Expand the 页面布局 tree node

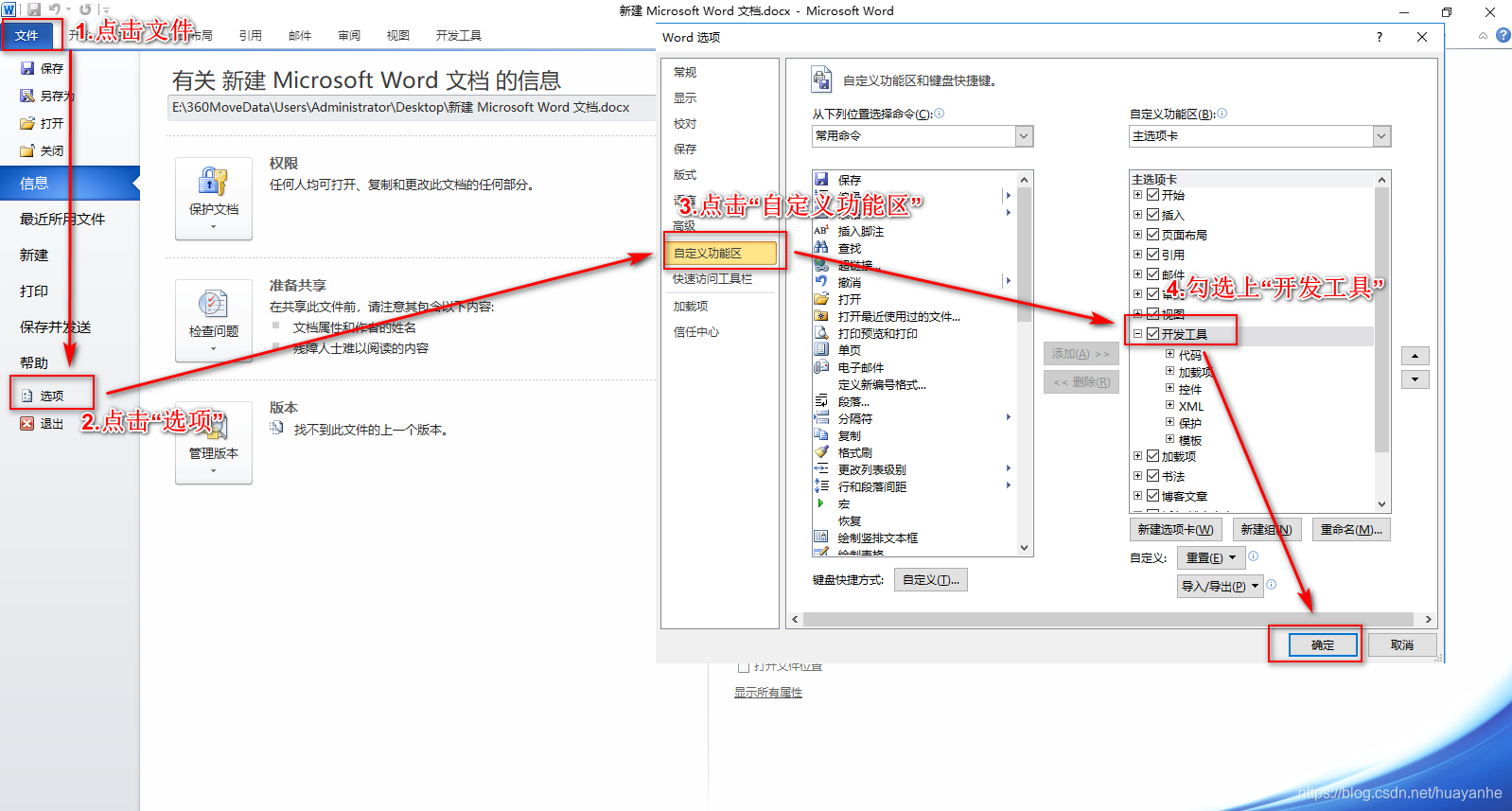point(1137,234)
